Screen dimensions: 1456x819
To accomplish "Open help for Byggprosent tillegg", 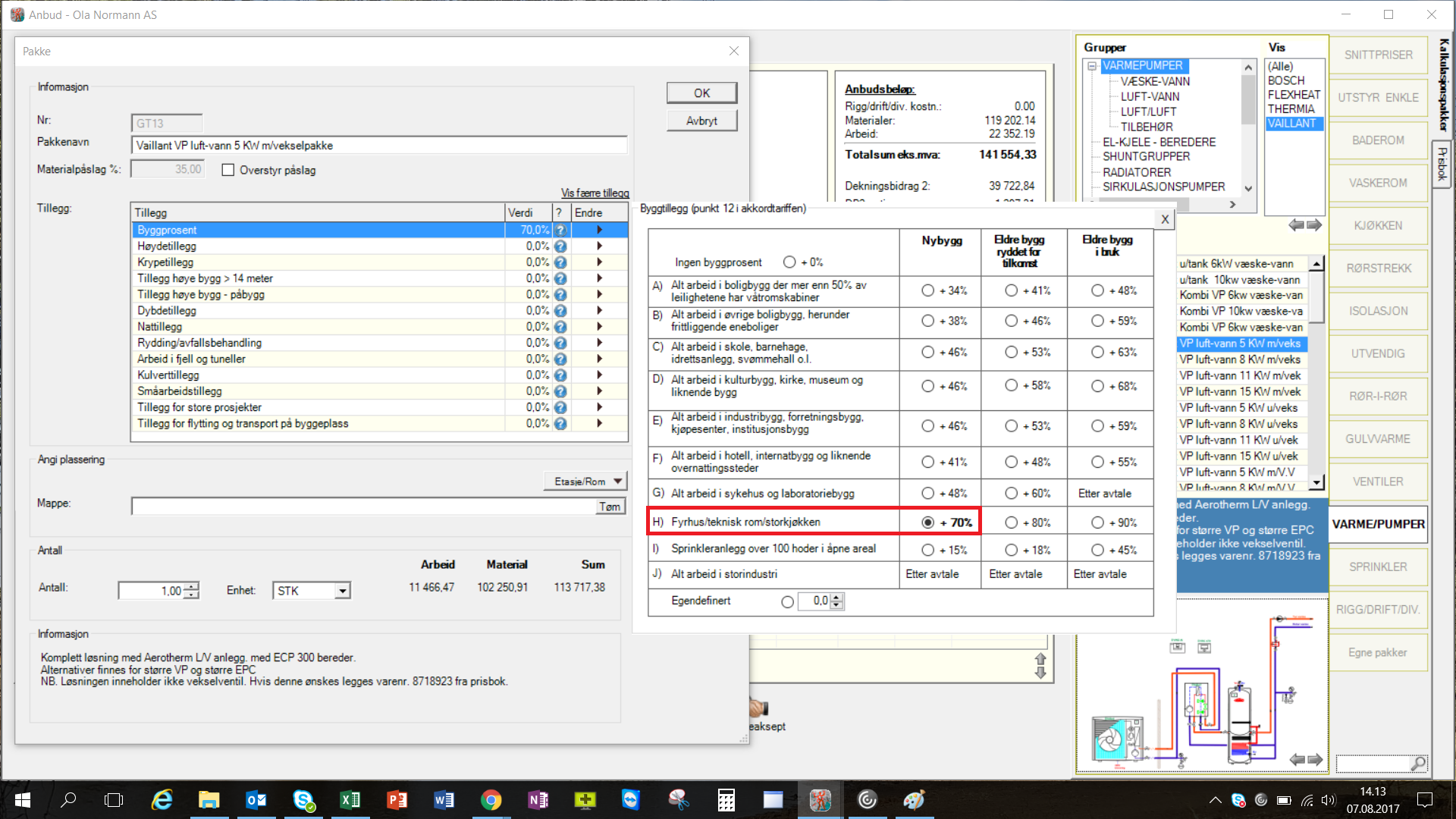I will pos(560,230).
